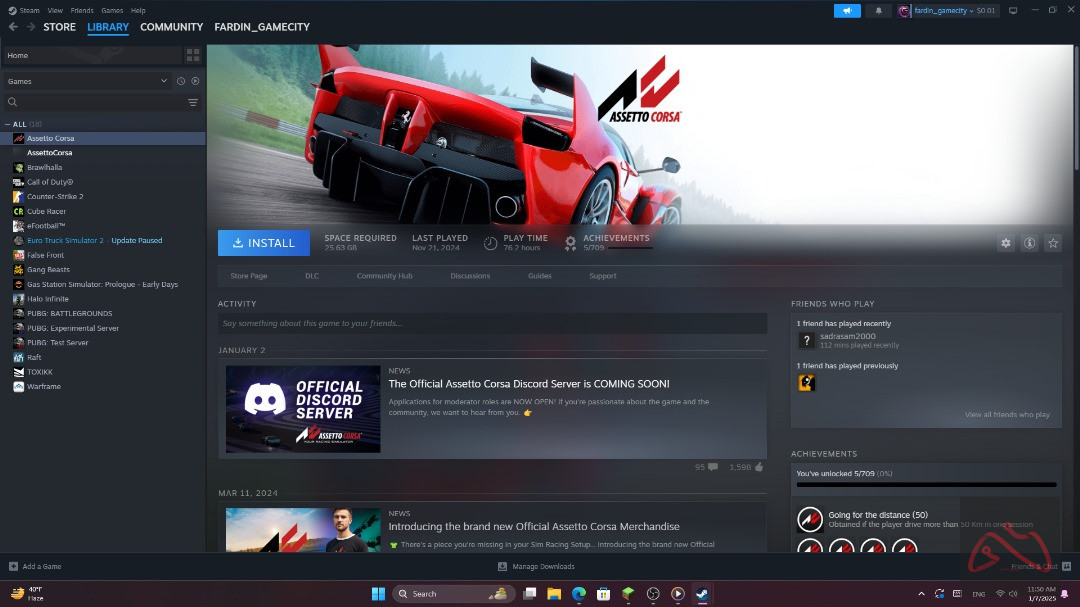Click the back navigation arrow
This screenshot has width=1080, height=607.
click(13, 27)
